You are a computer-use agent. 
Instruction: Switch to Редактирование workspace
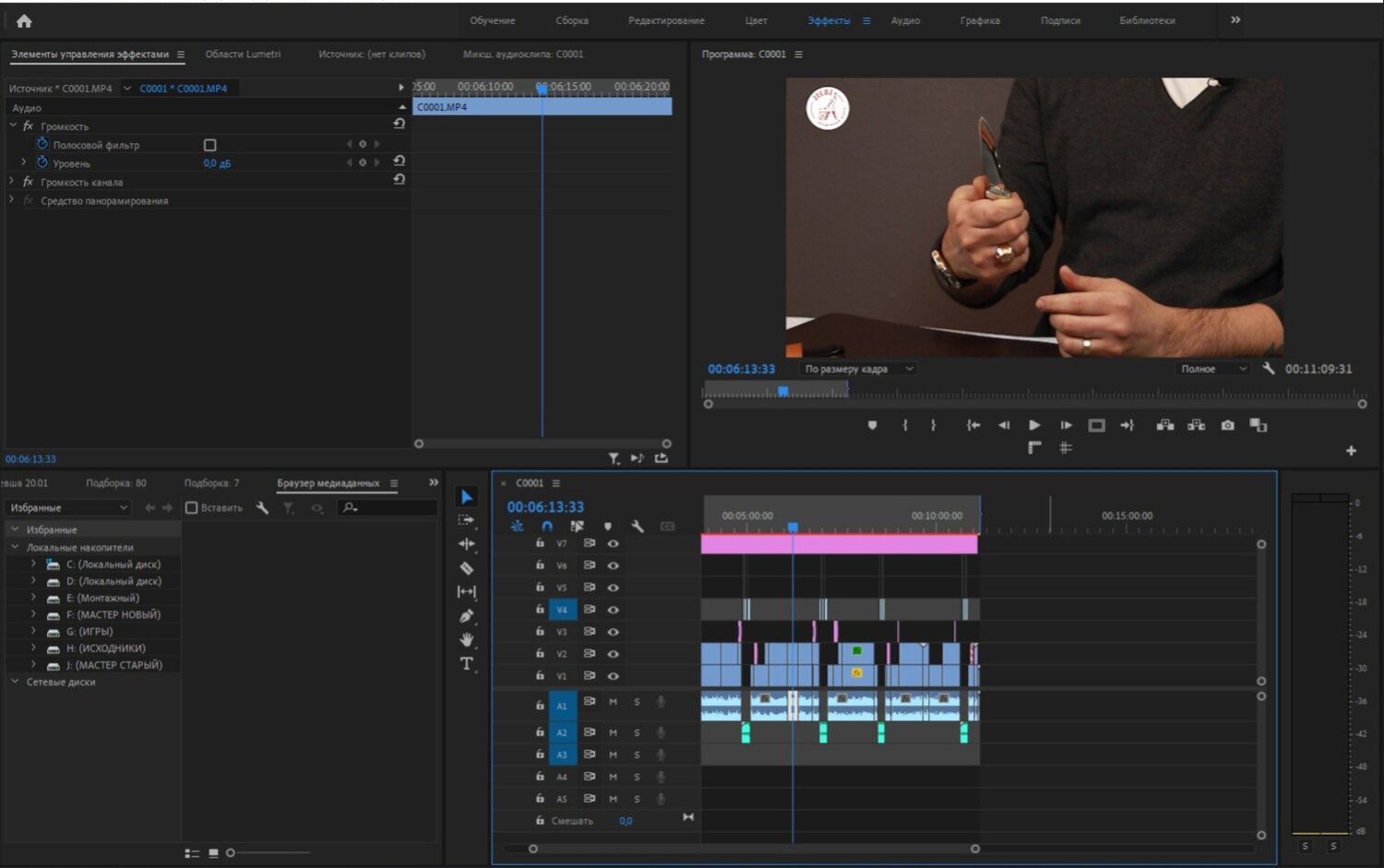pyautogui.click(x=666, y=20)
